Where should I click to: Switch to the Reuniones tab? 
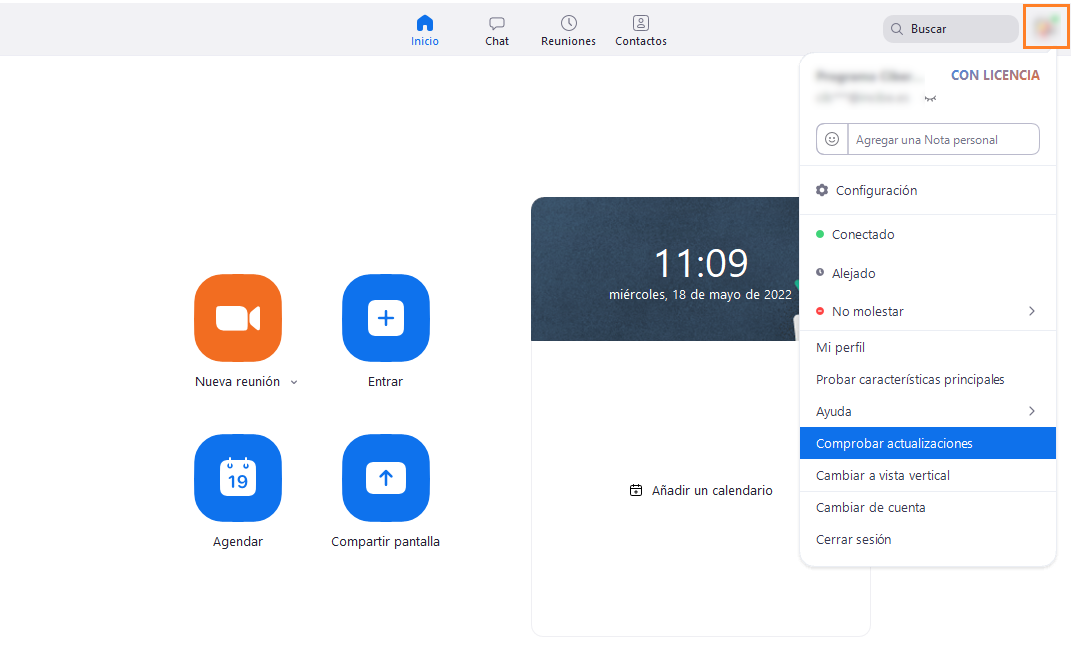coord(568,30)
